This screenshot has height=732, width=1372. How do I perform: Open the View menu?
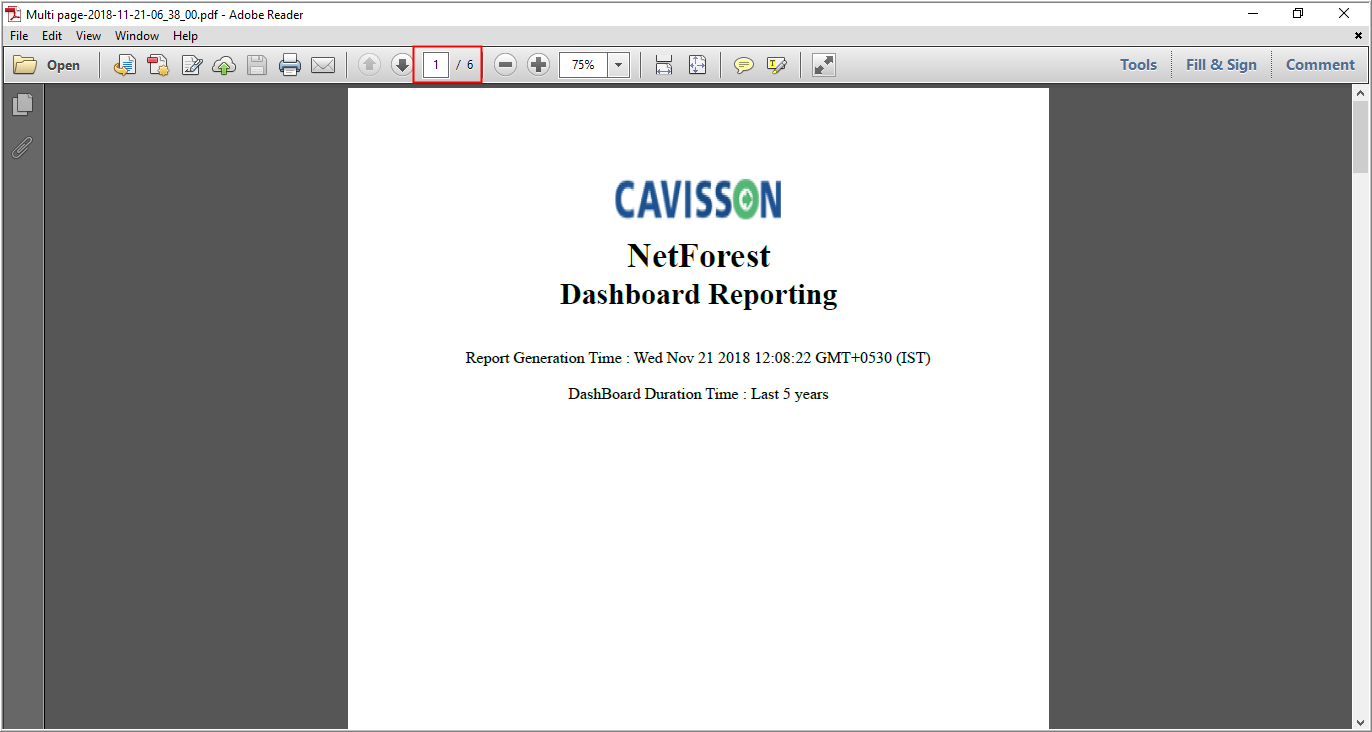(x=88, y=36)
